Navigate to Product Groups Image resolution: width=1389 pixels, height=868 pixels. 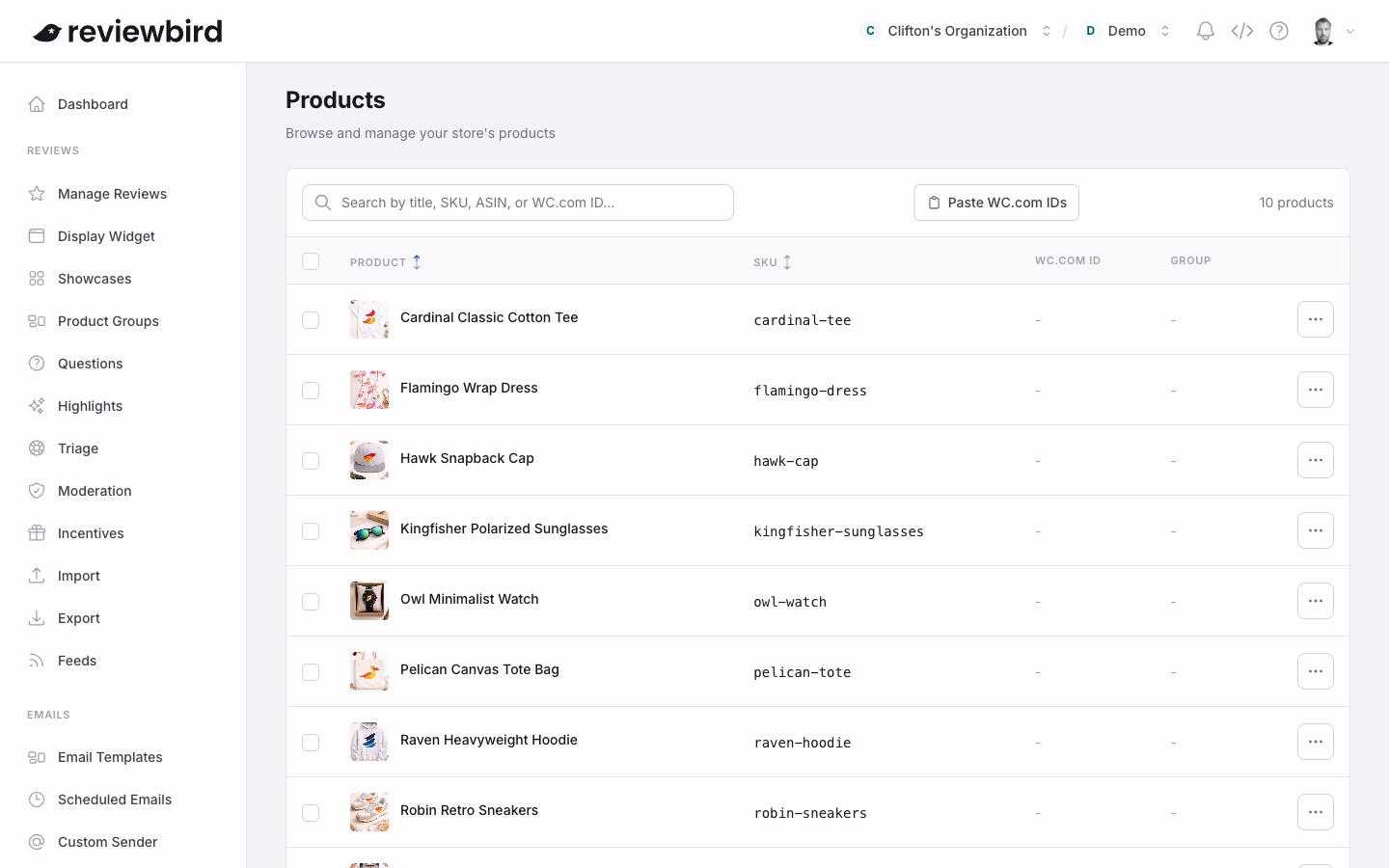point(108,321)
